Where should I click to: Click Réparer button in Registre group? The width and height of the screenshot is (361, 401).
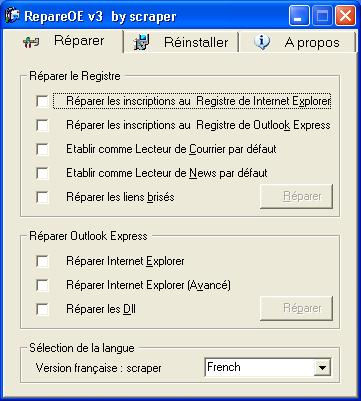pyautogui.click(x=296, y=196)
